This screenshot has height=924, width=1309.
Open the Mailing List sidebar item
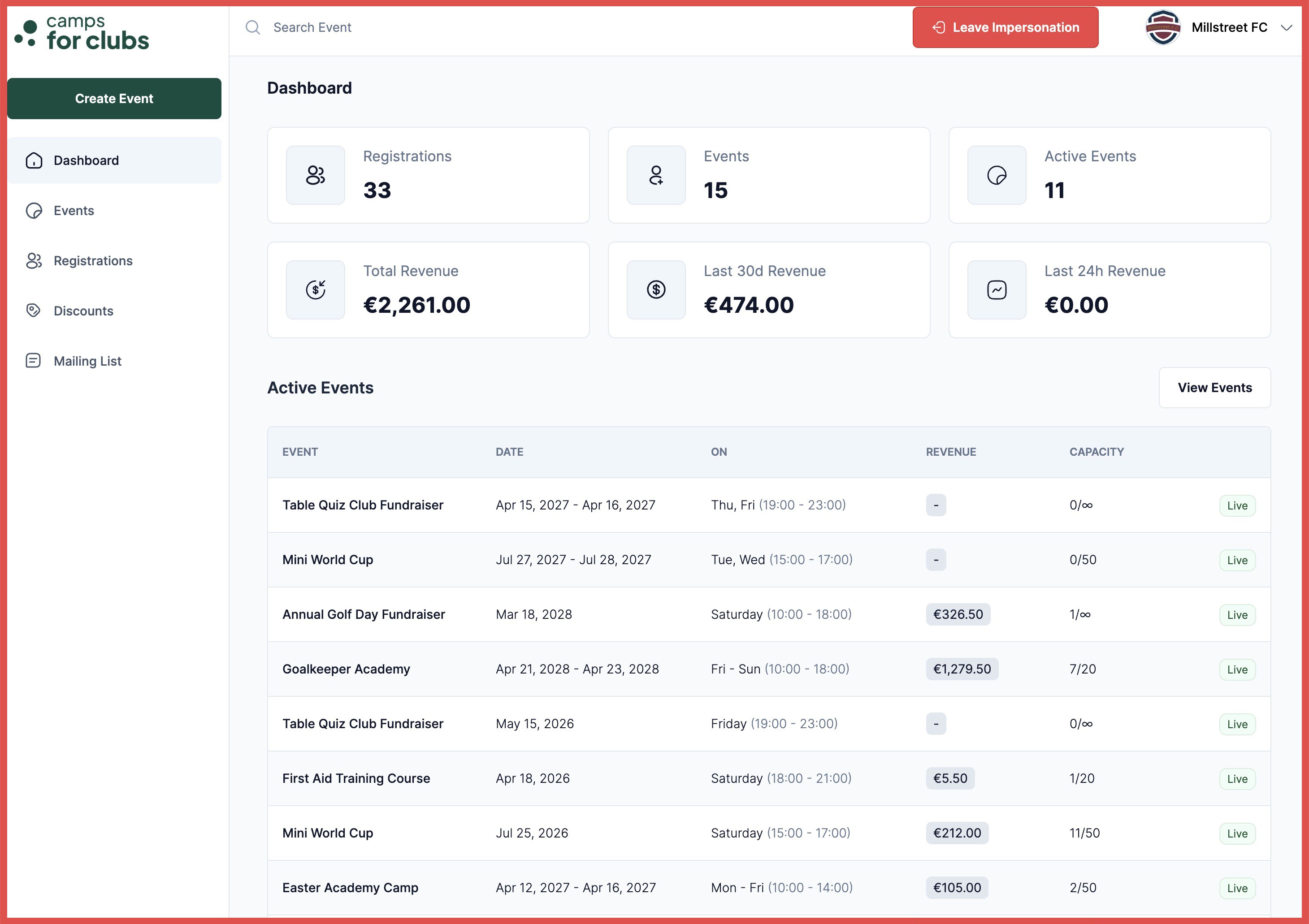tap(87, 361)
